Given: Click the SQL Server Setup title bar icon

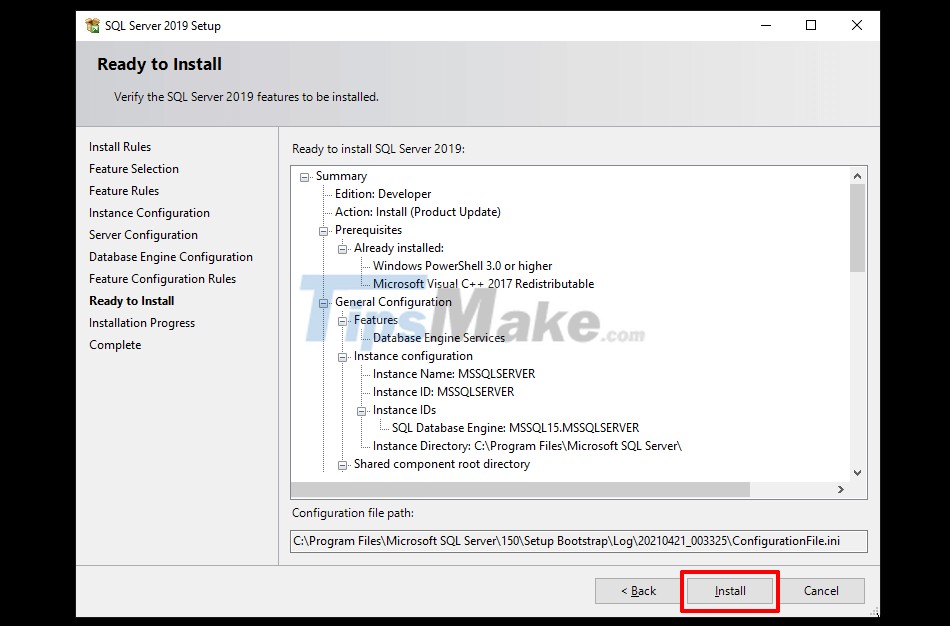Looking at the screenshot, I should coord(93,25).
